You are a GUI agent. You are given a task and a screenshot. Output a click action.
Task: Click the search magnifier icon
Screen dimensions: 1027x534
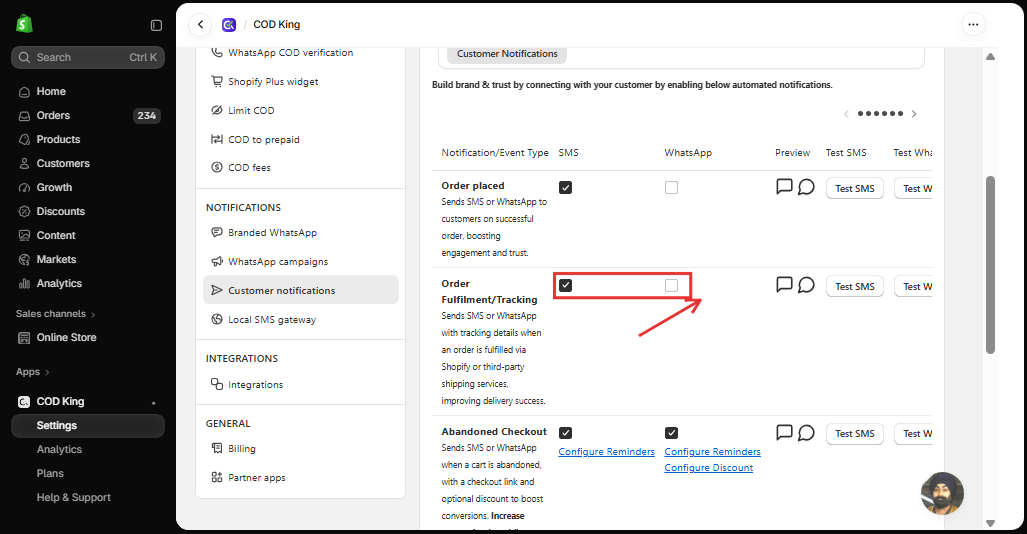click(x=24, y=58)
